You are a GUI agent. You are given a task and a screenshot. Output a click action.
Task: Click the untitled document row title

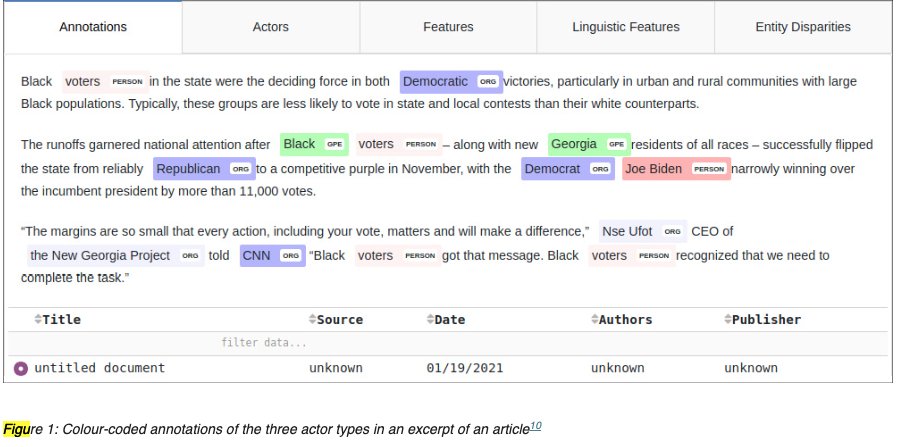(x=100, y=368)
